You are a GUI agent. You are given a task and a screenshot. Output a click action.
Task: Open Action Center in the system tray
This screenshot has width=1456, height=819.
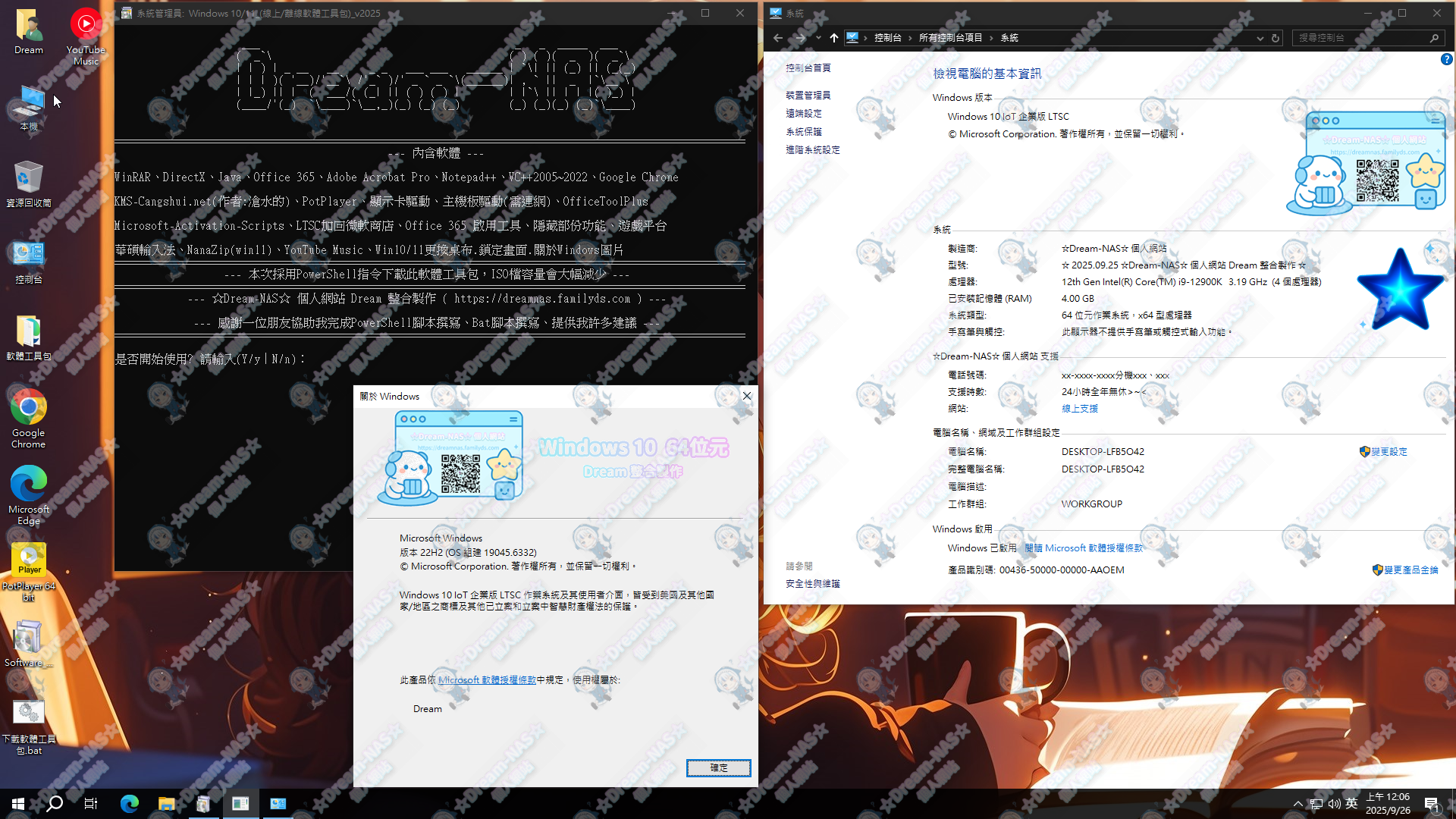coord(1432,804)
